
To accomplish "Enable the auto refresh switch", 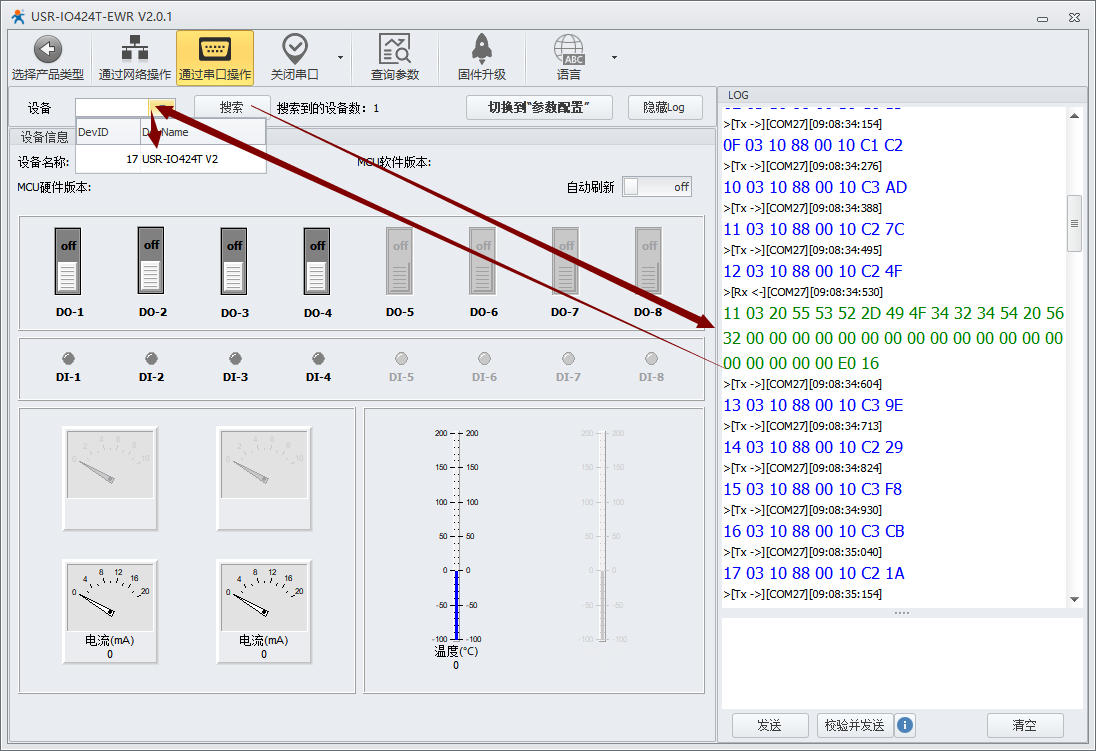I will coord(657,187).
